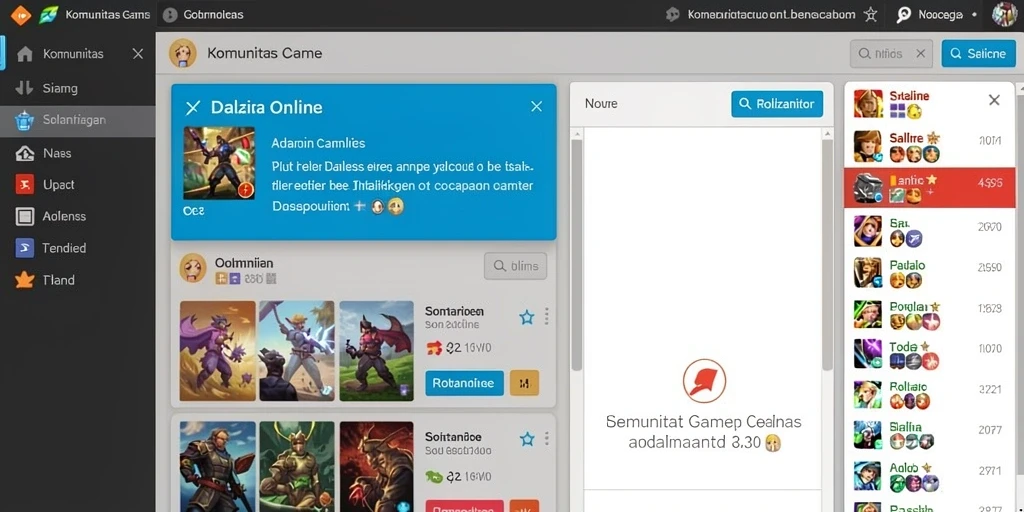Favorite Soiitanäoe with the star icon
This screenshot has height=512, width=1024.
point(526,440)
